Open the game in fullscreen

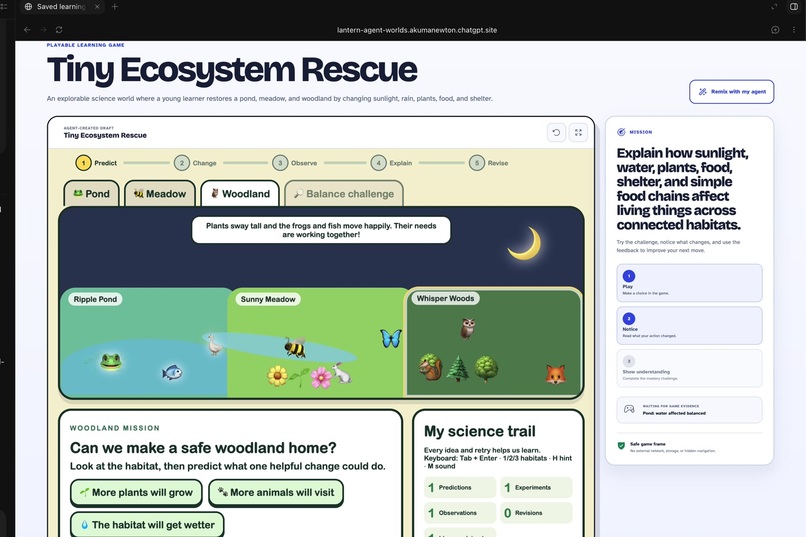(578, 133)
